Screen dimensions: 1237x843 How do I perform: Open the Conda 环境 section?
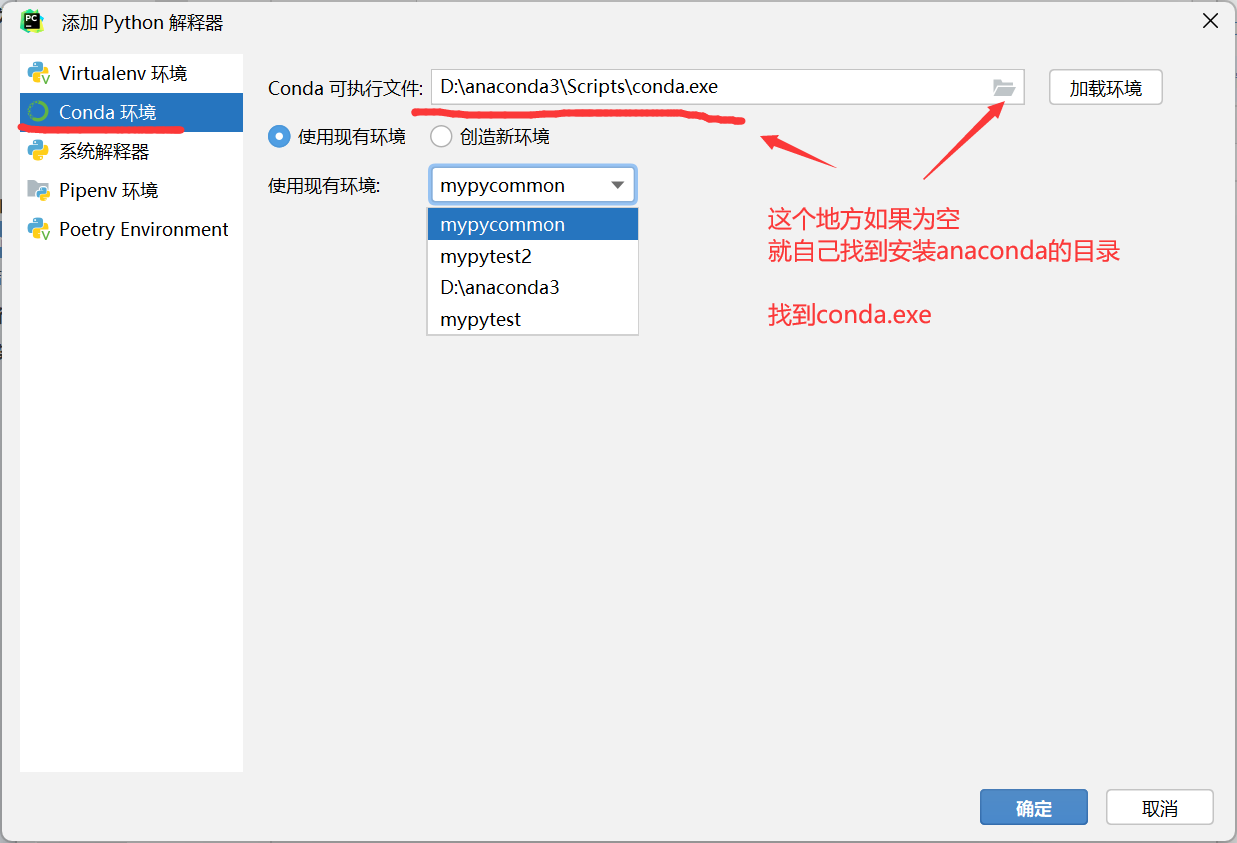click(x=131, y=112)
